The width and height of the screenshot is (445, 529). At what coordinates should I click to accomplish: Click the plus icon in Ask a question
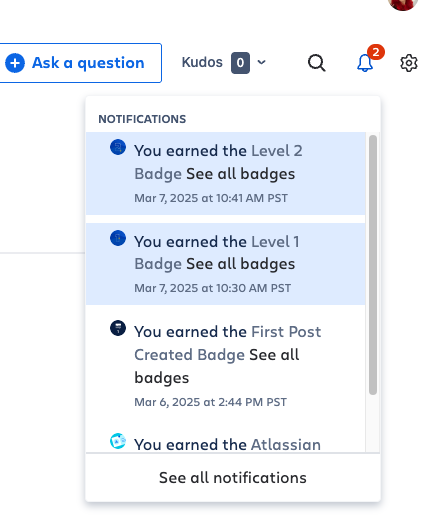click(x=15, y=63)
